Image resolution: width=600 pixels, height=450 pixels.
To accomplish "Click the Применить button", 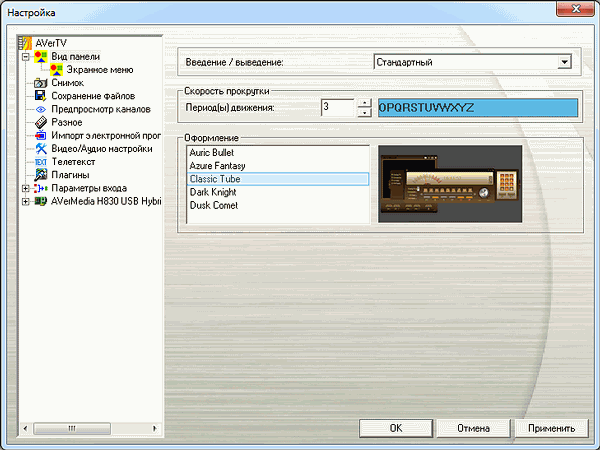I will tap(551, 428).
